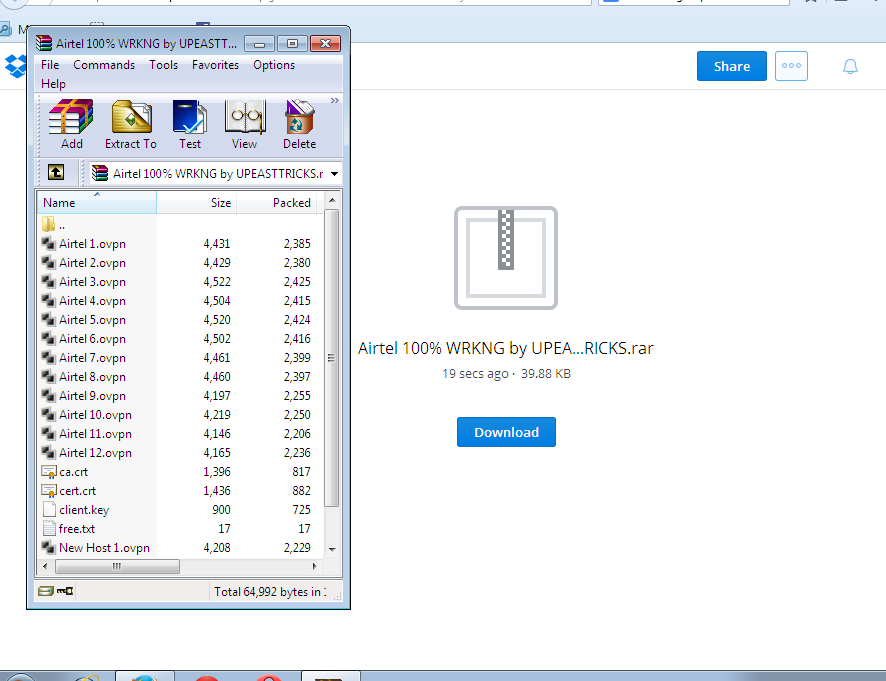Click the certificate icon of ca.crt

pos(49,472)
